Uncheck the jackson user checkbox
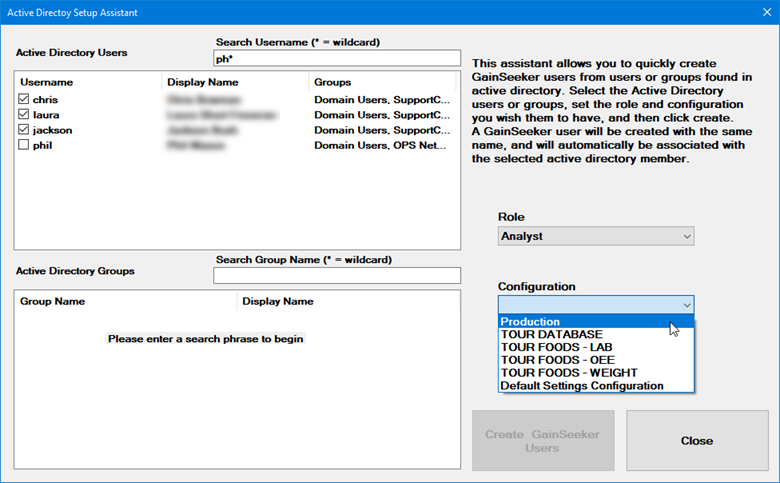The image size is (780, 483). [x=25, y=130]
